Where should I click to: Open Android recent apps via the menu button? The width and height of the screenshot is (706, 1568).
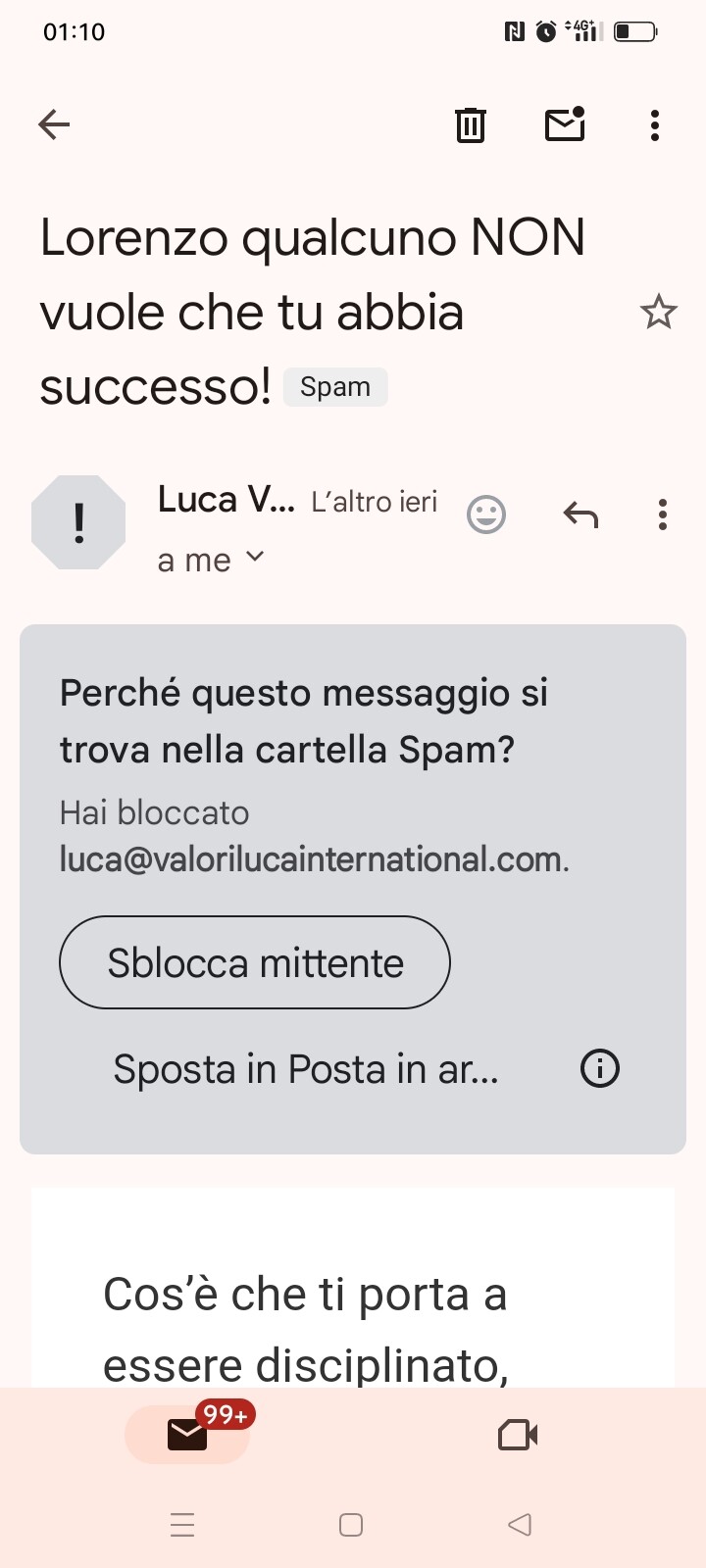[182, 1525]
